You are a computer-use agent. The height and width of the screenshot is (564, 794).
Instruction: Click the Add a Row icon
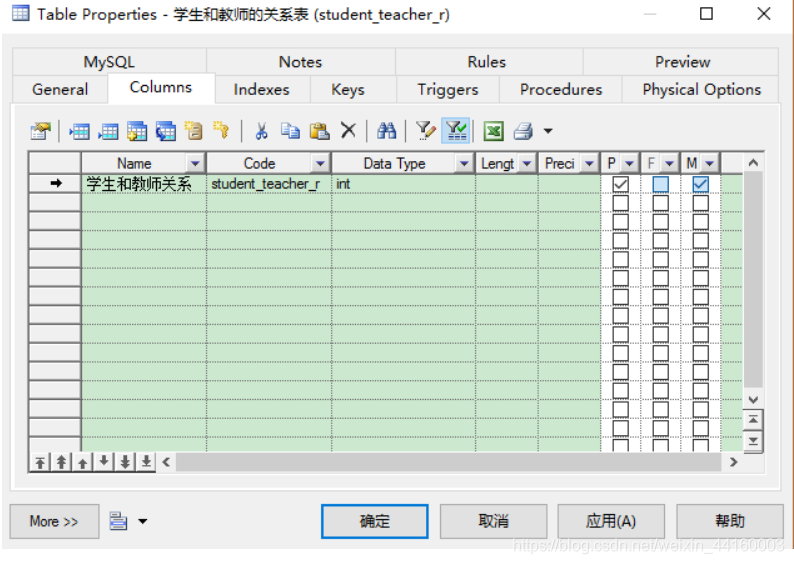tap(108, 131)
